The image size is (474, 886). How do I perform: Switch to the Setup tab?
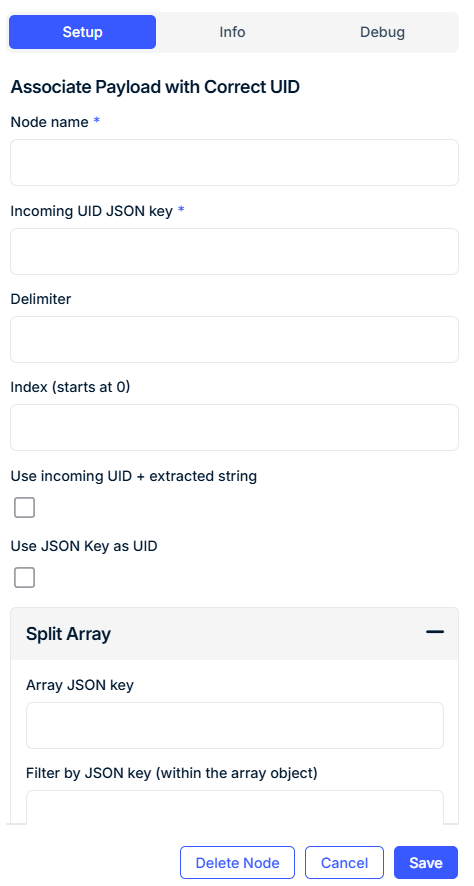tap(82, 32)
